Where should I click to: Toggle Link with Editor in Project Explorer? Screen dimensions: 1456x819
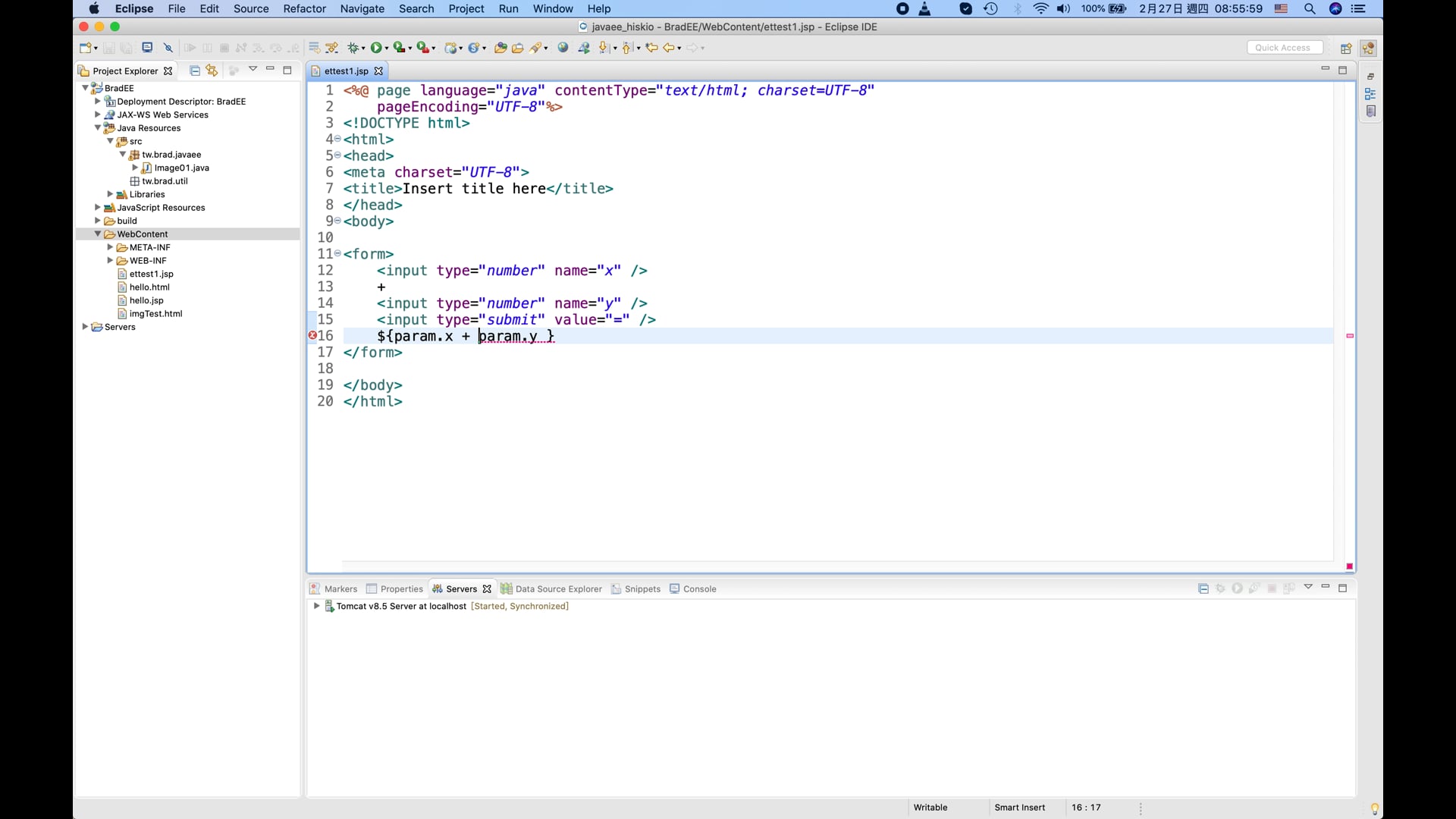point(212,71)
